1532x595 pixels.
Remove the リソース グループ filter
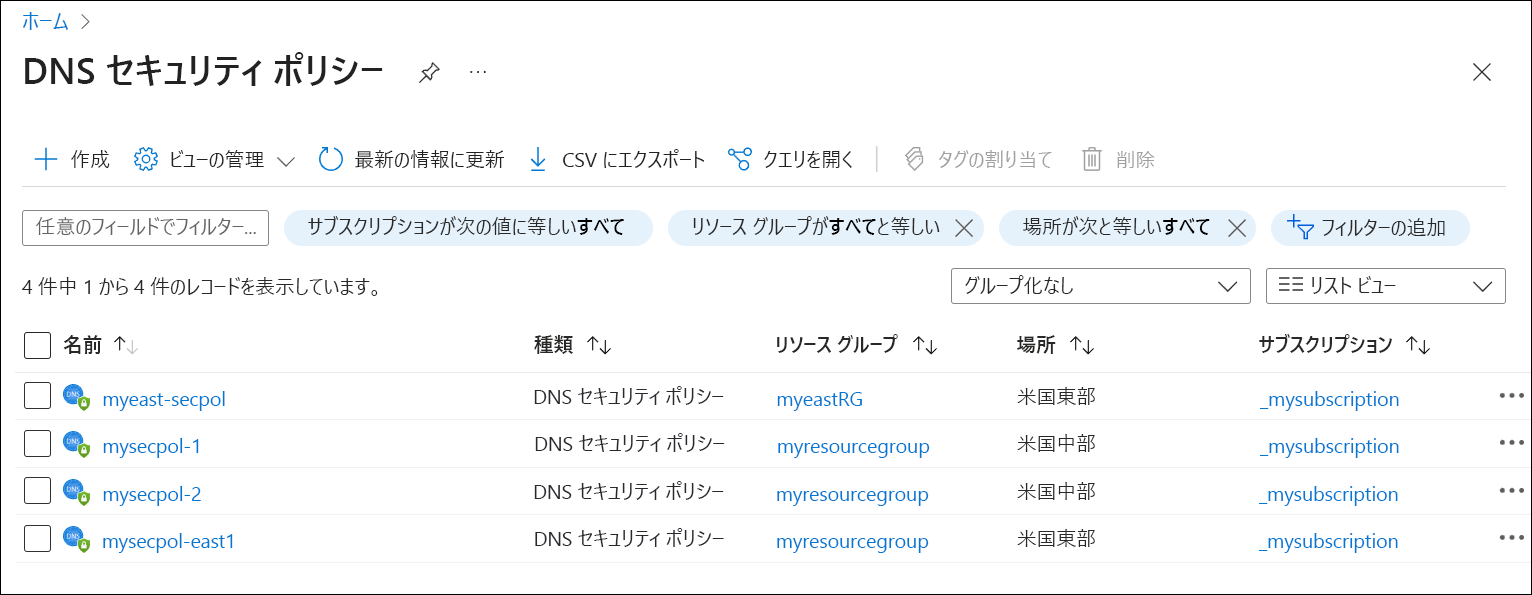(x=964, y=228)
